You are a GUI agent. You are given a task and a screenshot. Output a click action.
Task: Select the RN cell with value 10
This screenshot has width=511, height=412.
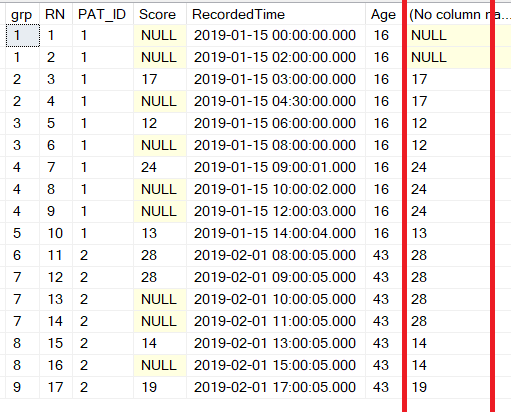click(x=56, y=233)
